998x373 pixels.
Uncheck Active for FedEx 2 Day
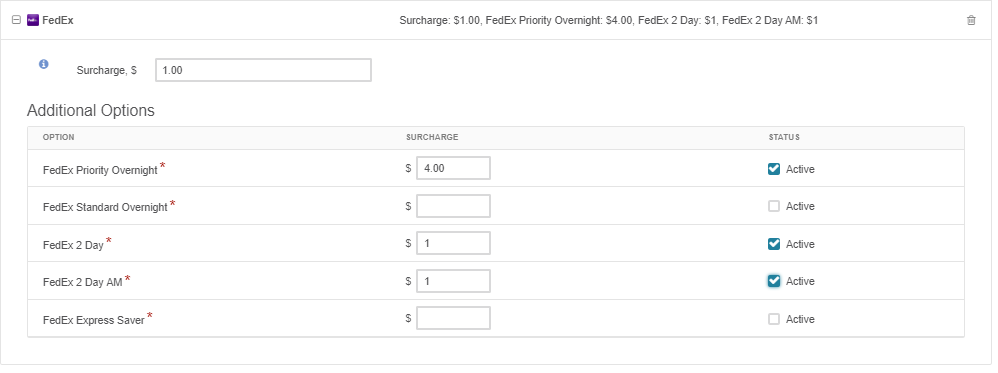(x=774, y=244)
